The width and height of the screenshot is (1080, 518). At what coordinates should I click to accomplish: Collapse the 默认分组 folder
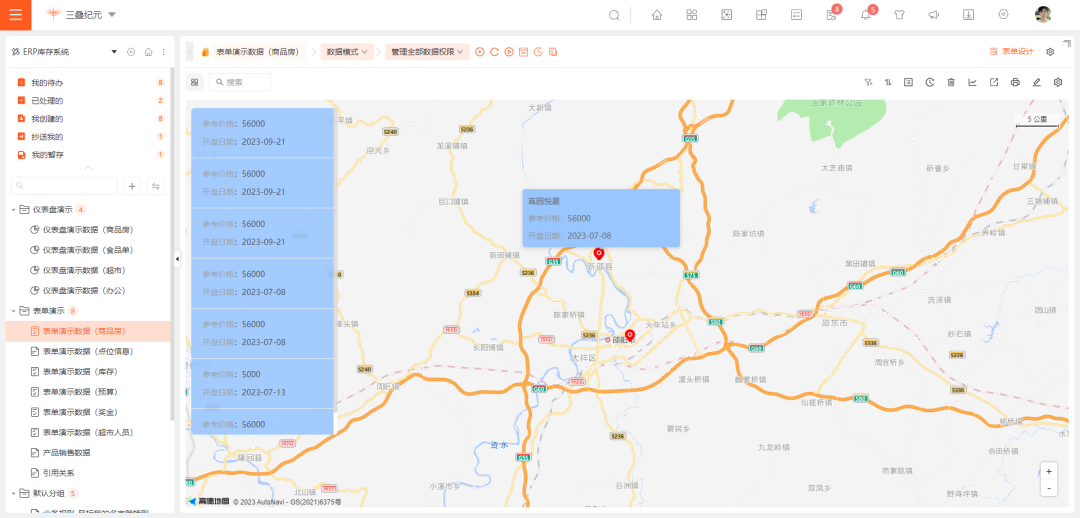(14, 493)
